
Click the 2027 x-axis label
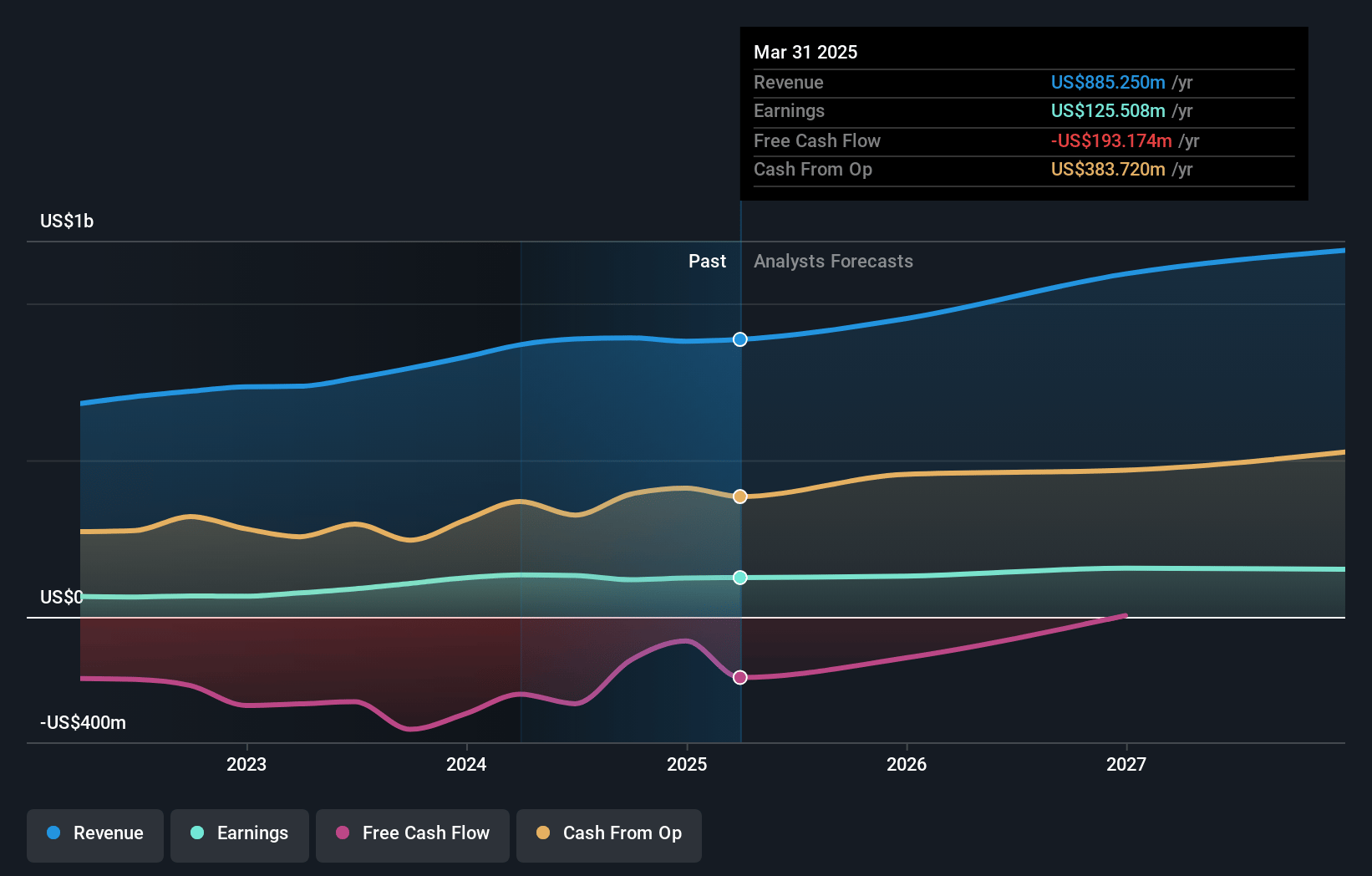click(x=1126, y=765)
